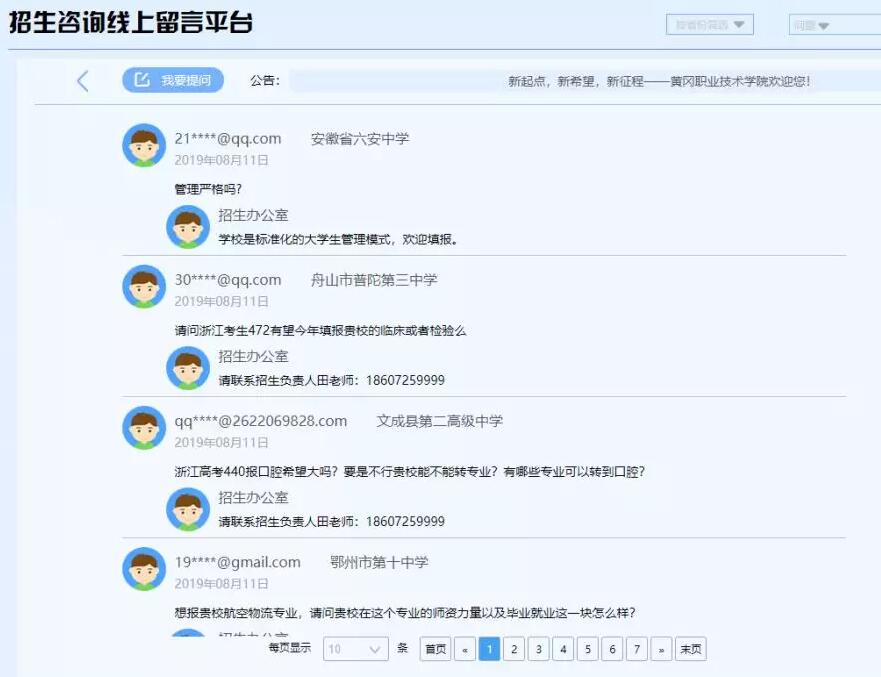Screen dimensions: 881x677
Task: Click date under 21****@qq.com
Action: pos(221,160)
